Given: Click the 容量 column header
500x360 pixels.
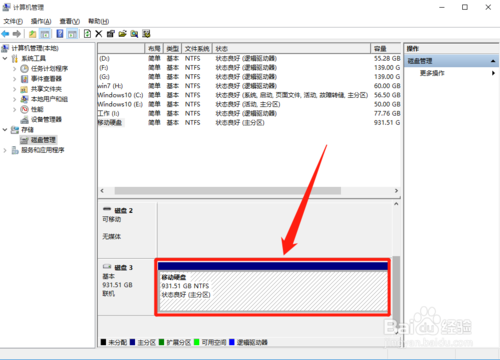Looking at the screenshot, I should [x=386, y=49].
